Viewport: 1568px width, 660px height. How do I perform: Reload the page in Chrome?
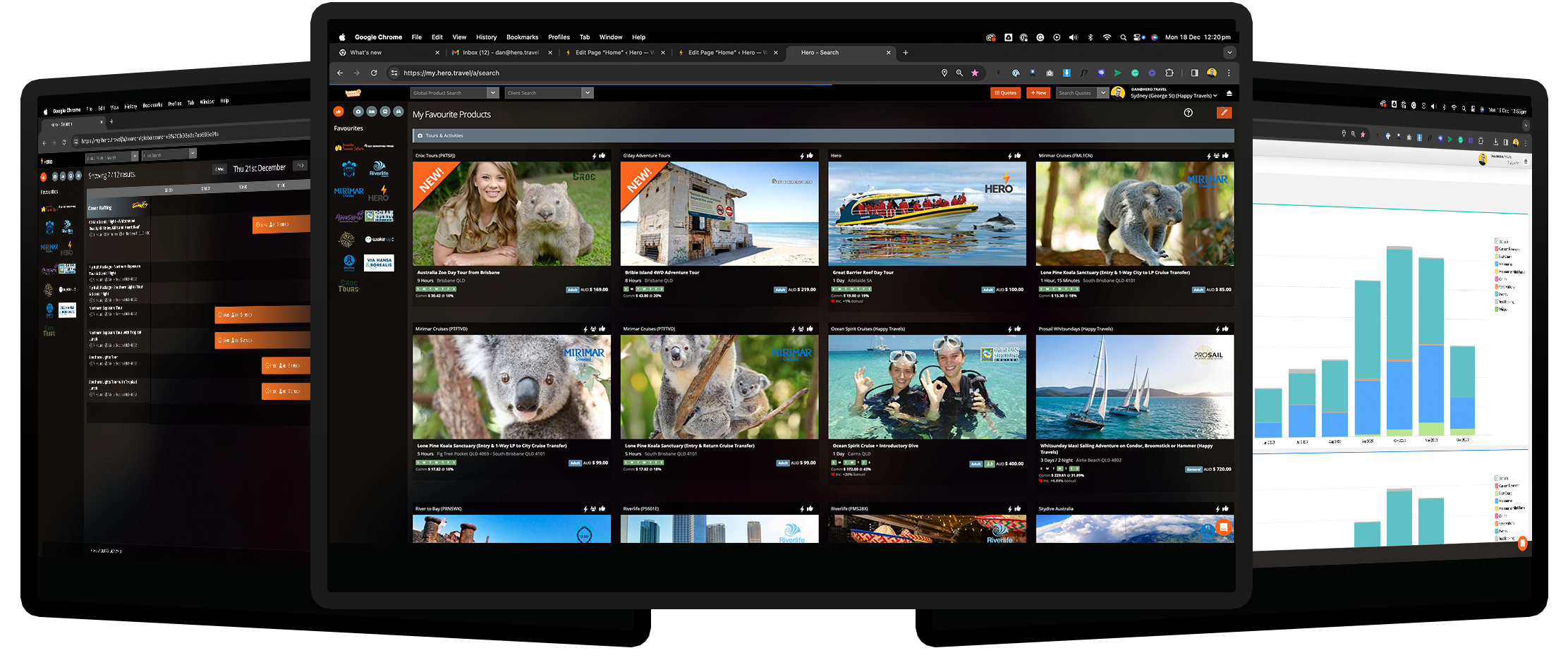374,73
